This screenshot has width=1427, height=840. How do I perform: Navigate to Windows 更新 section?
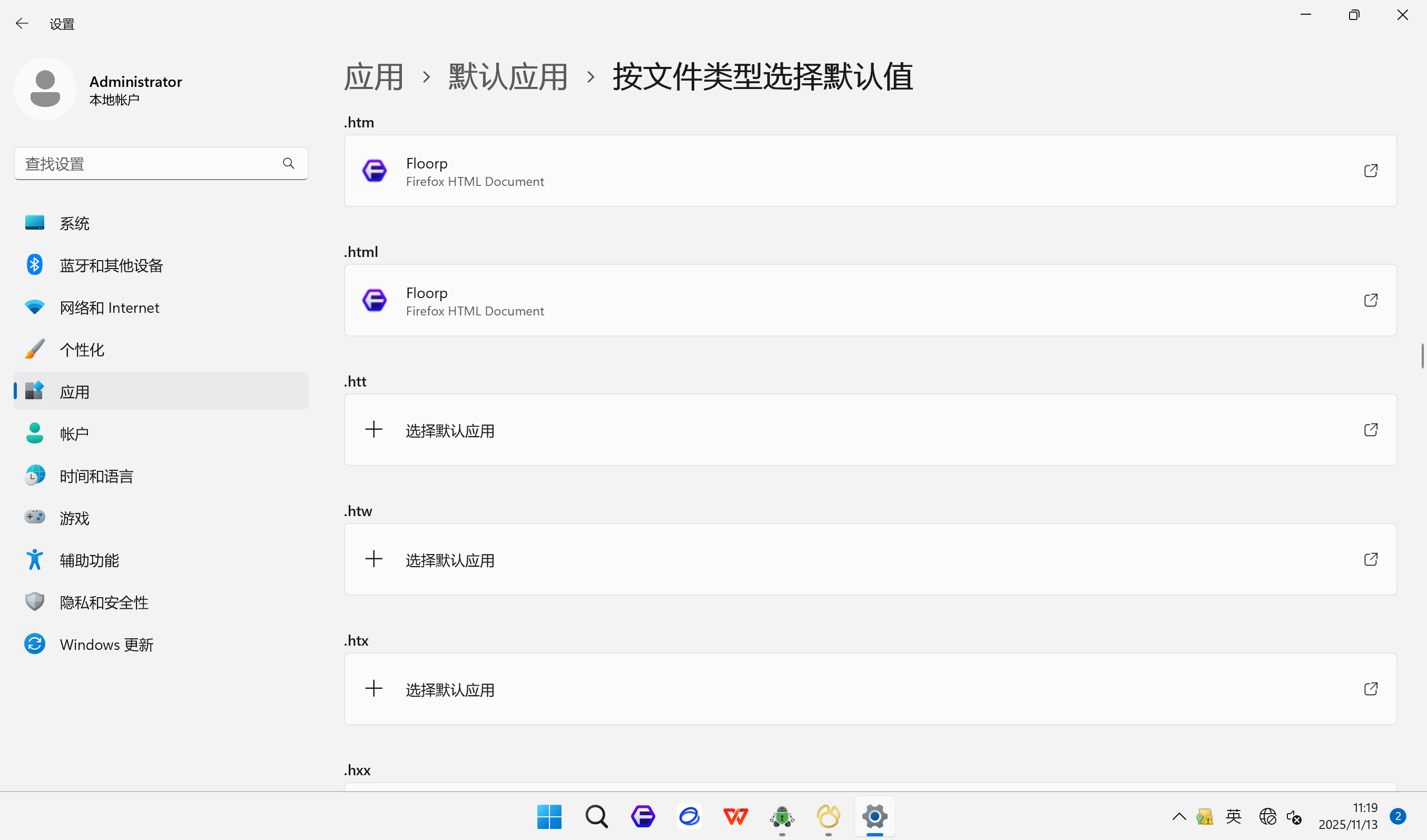(x=106, y=644)
